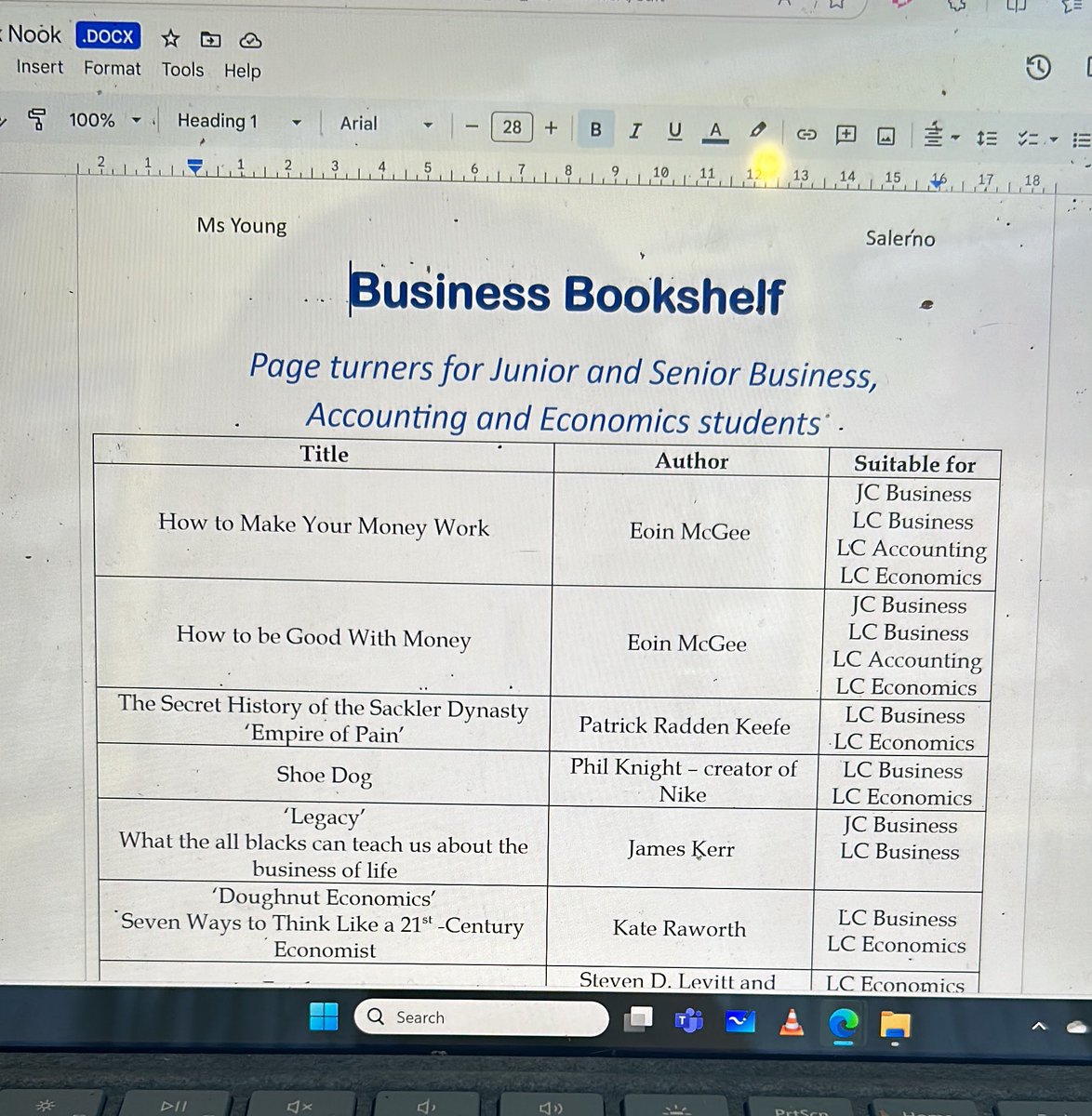
Task: Add a comment with the comment icon
Action: pos(846,135)
